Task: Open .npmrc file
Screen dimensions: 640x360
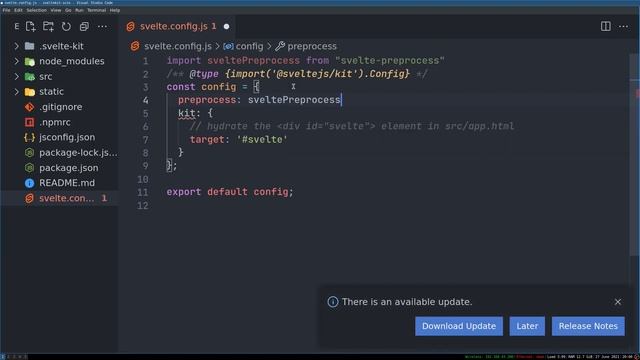Action: tap(55, 122)
